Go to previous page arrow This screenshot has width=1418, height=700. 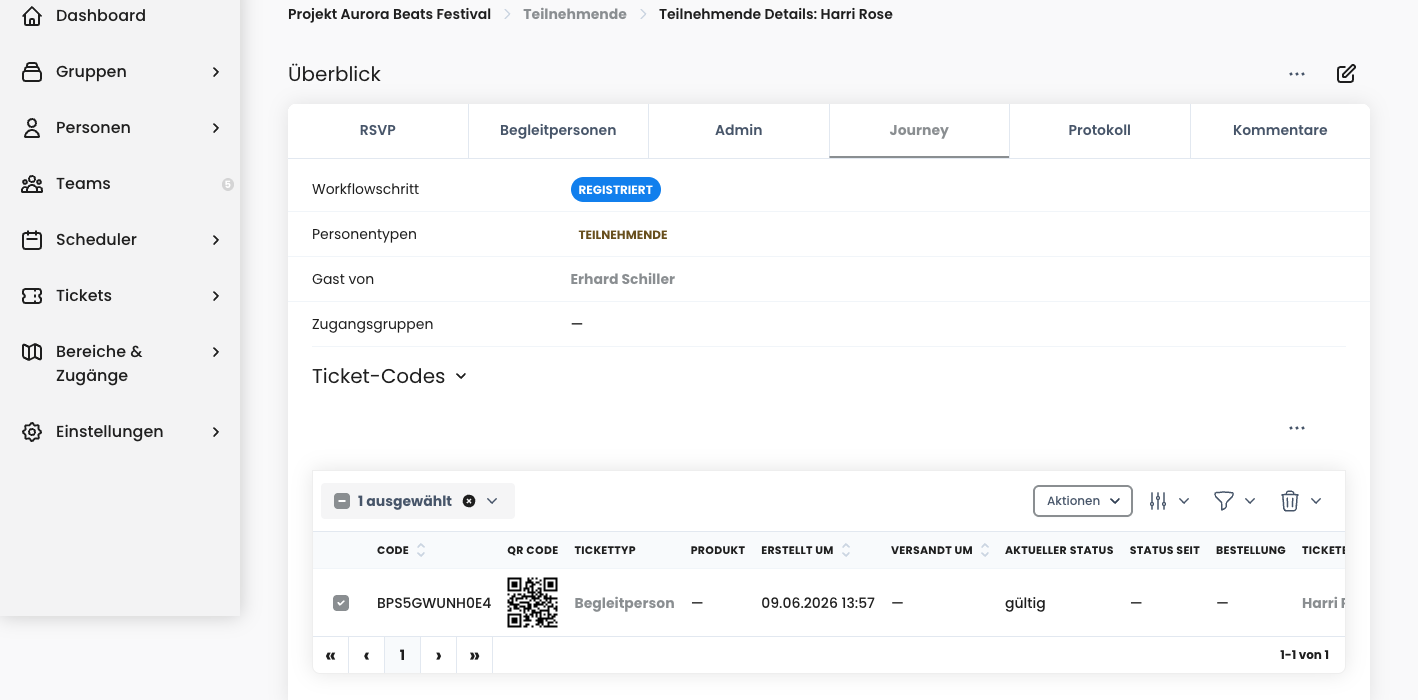click(x=367, y=655)
